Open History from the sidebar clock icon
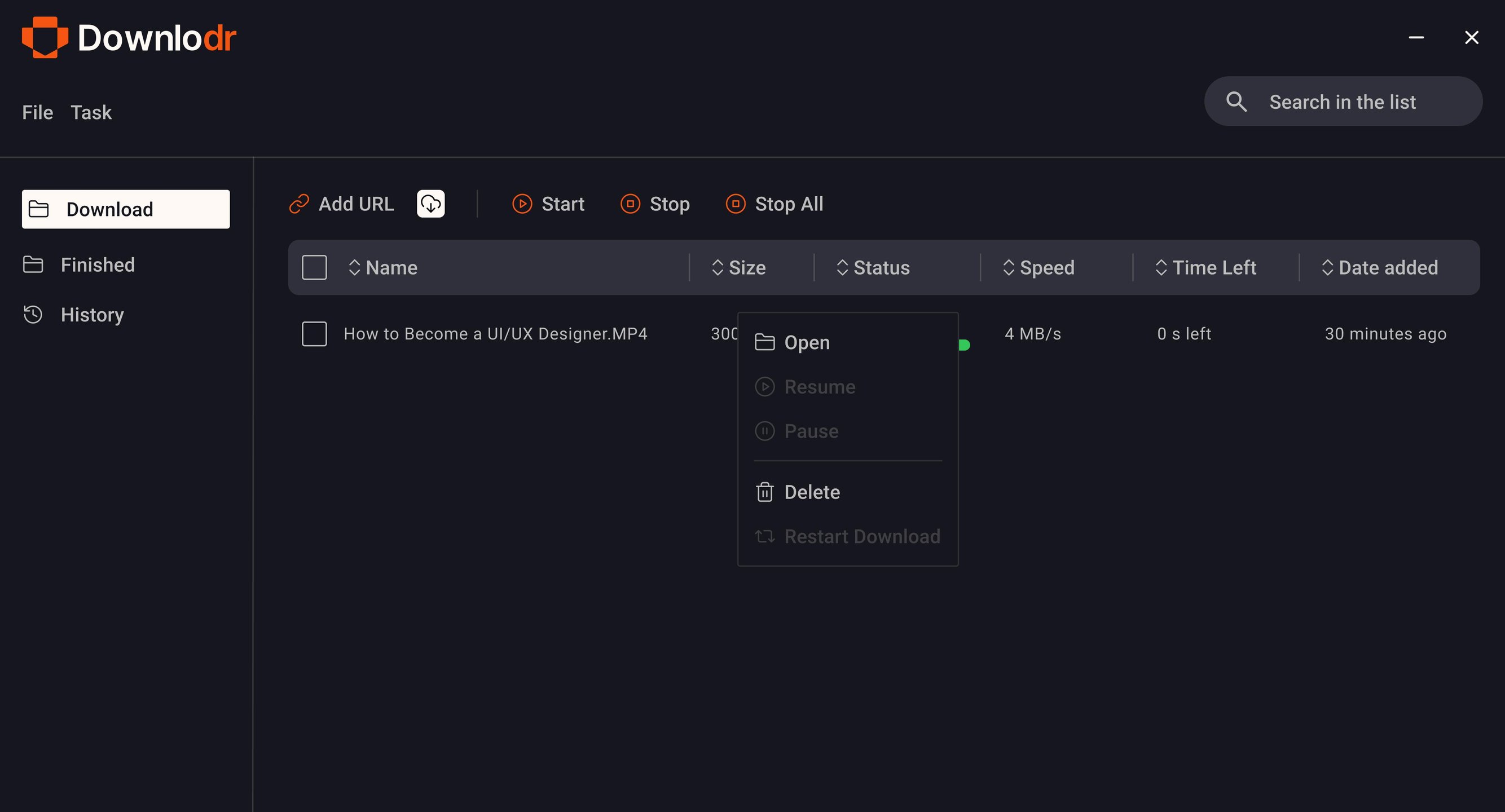The height and width of the screenshot is (812, 1505). click(33, 314)
